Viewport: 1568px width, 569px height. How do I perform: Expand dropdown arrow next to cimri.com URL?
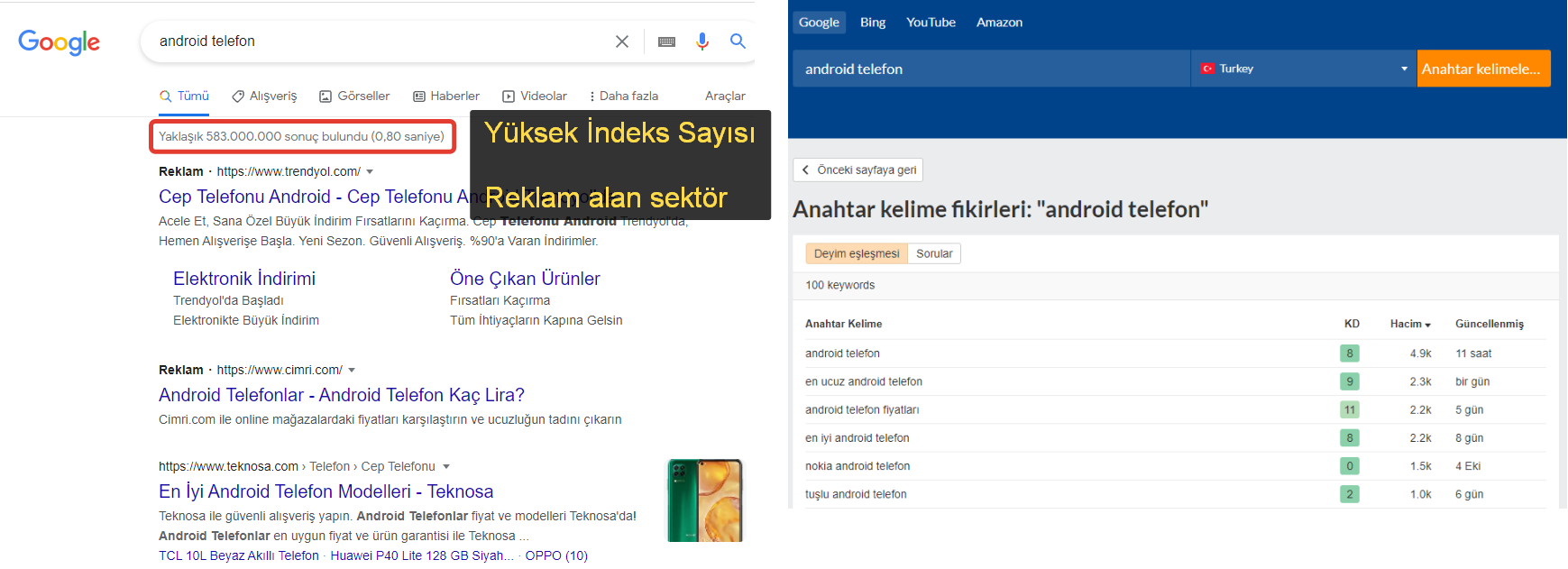pyautogui.click(x=352, y=370)
